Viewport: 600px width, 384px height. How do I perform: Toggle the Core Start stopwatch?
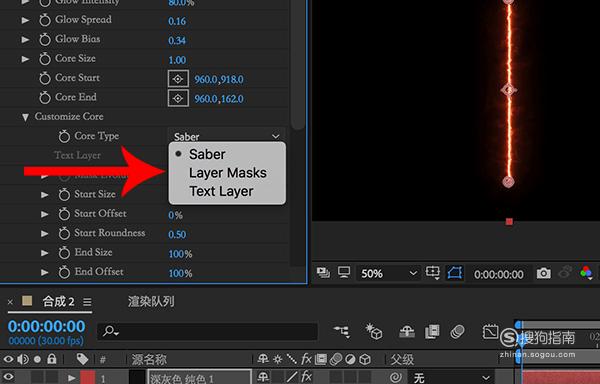click(45, 78)
